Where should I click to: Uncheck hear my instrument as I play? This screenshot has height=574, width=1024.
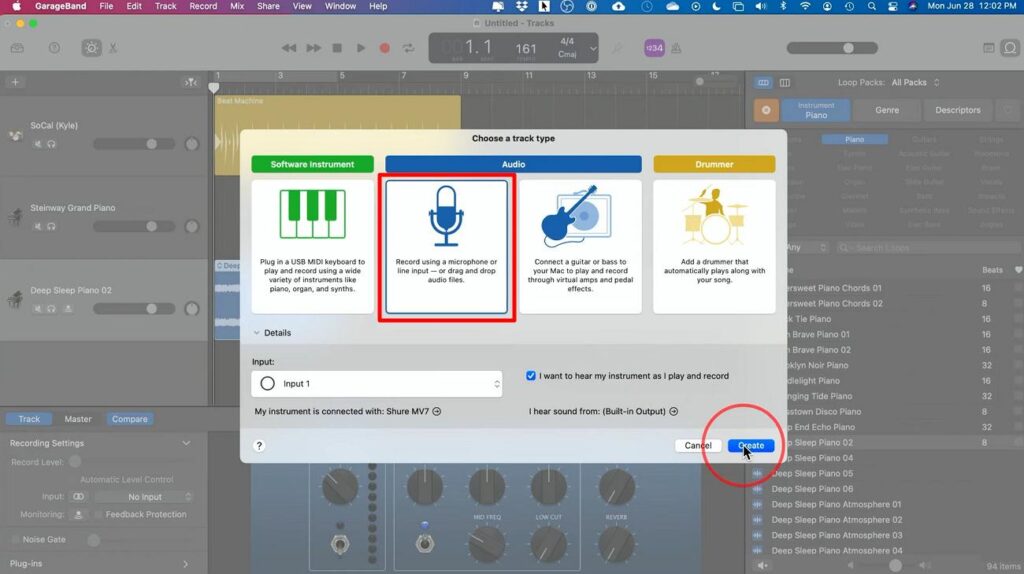tap(530, 376)
